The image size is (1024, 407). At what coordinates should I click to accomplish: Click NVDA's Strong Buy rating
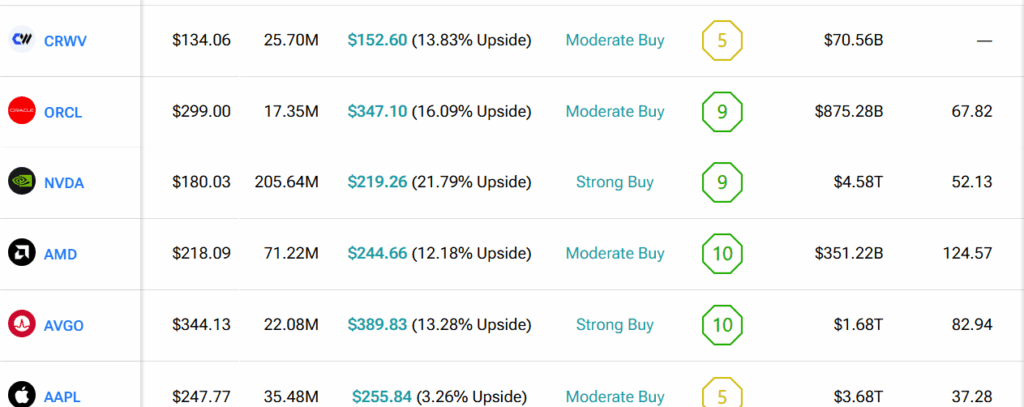[x=614, y=182]
